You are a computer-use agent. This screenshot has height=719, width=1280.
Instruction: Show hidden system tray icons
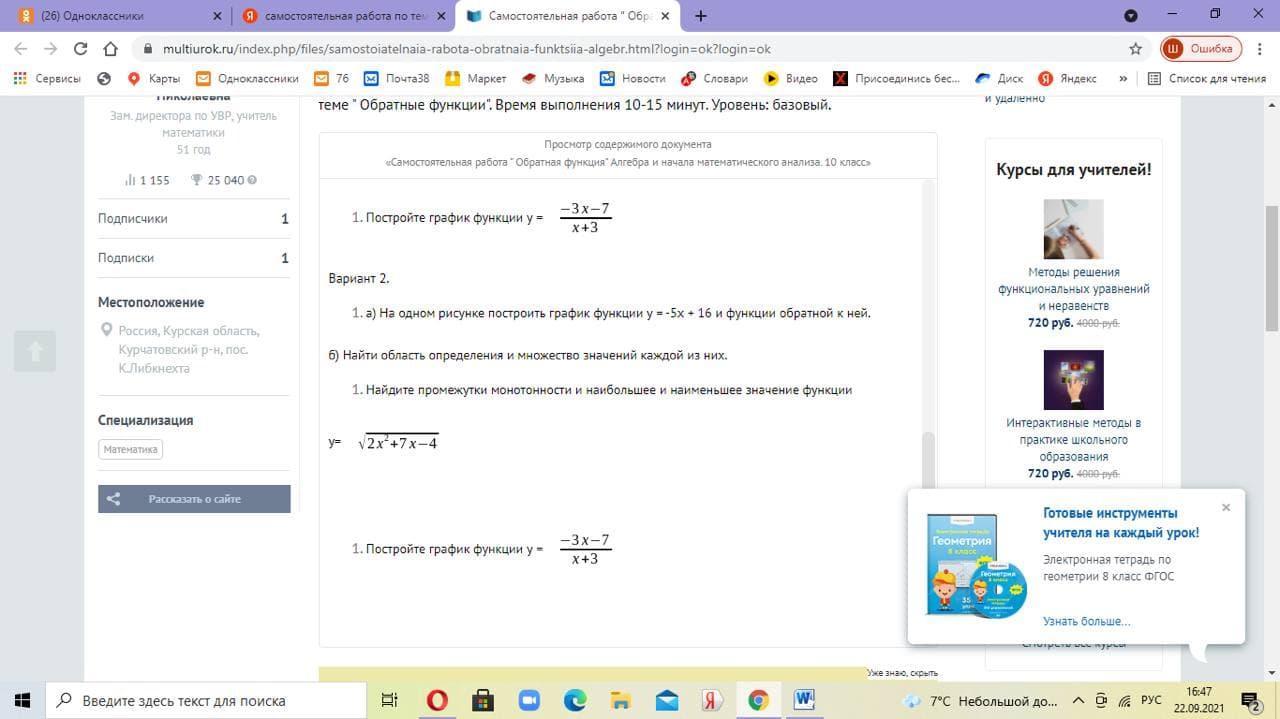pyautogui.click(x=1078, y=700)
